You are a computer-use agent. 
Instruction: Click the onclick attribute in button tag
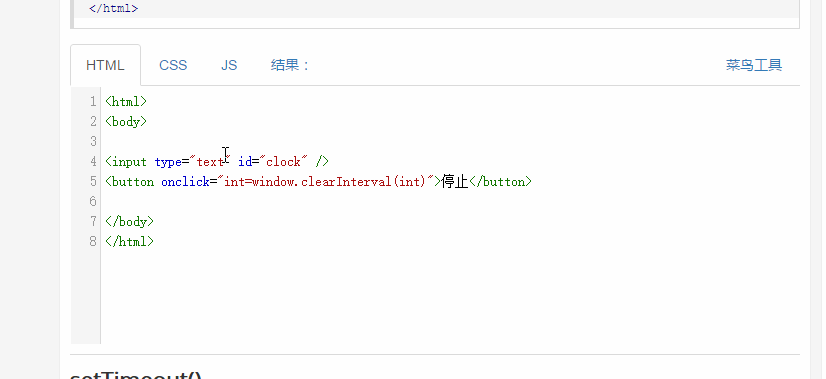click(185, 182)
